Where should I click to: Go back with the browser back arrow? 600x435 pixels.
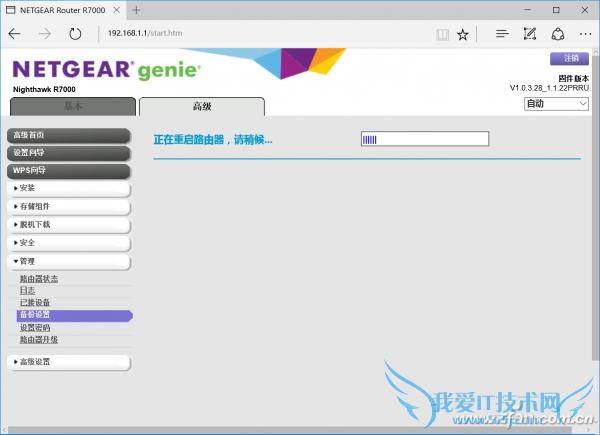[x=14, y=34]
